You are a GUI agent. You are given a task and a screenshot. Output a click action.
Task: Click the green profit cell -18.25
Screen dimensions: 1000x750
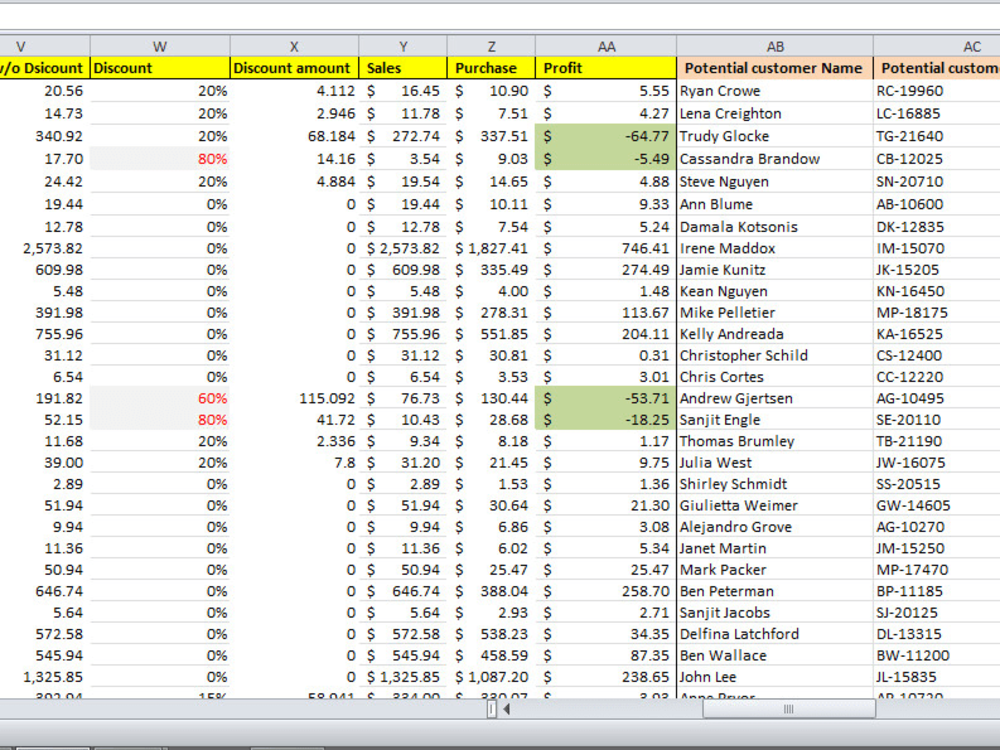point(606,420)
